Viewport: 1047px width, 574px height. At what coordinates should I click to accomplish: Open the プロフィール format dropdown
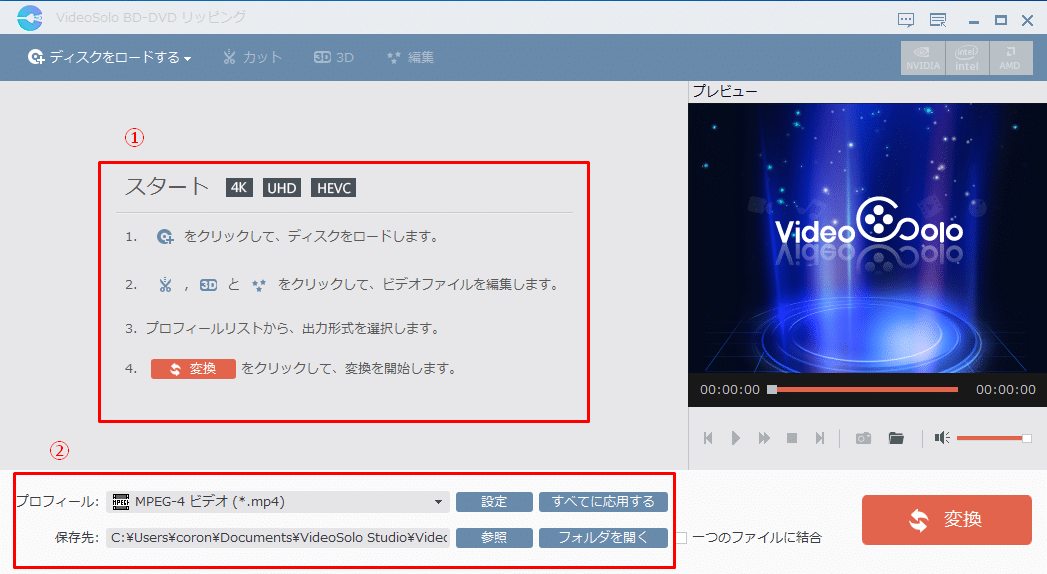[x=277, y=502]
